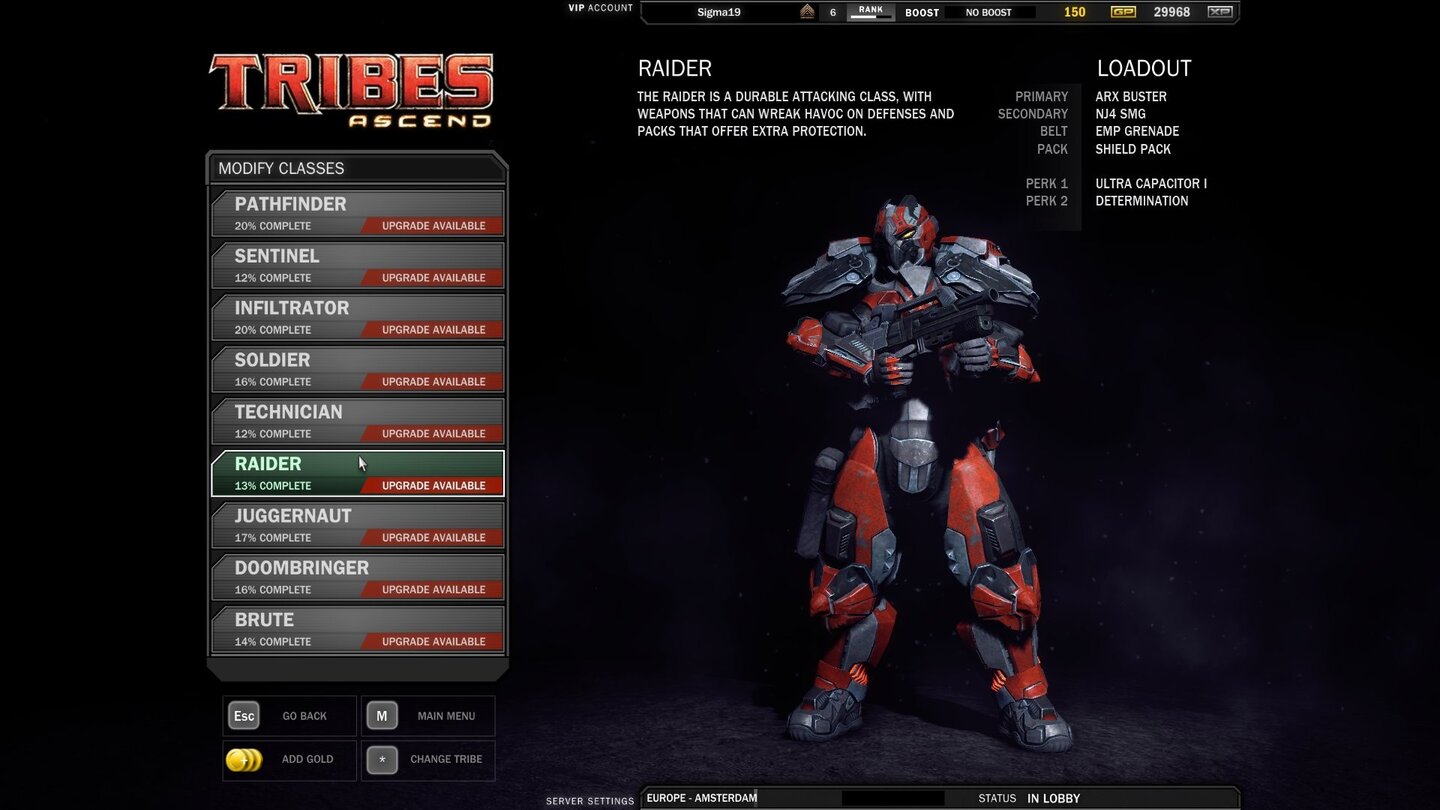Click the Modify Classes header
Viewport: 1440px width, 810px height.
click(281, 168)
